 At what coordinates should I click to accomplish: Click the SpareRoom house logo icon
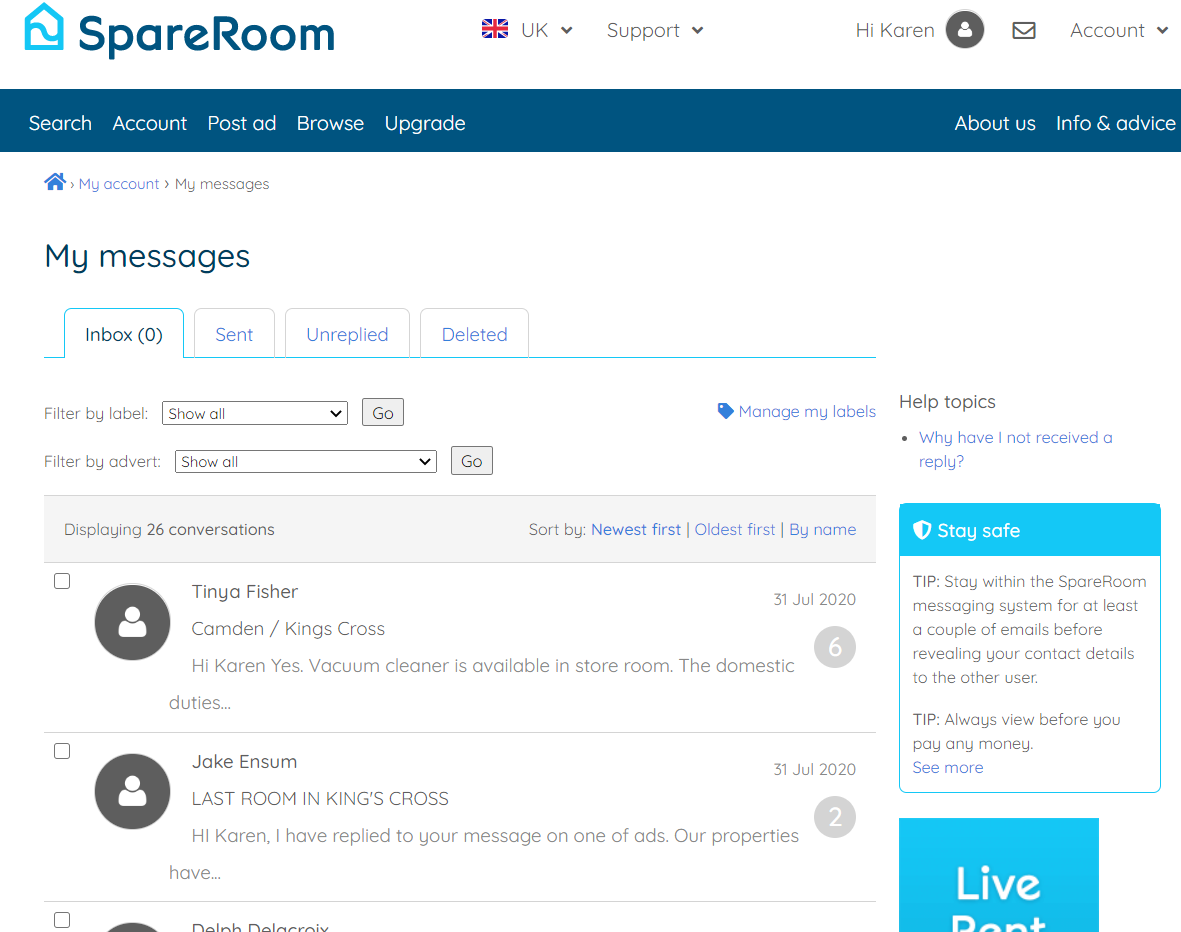click(44, 27)
